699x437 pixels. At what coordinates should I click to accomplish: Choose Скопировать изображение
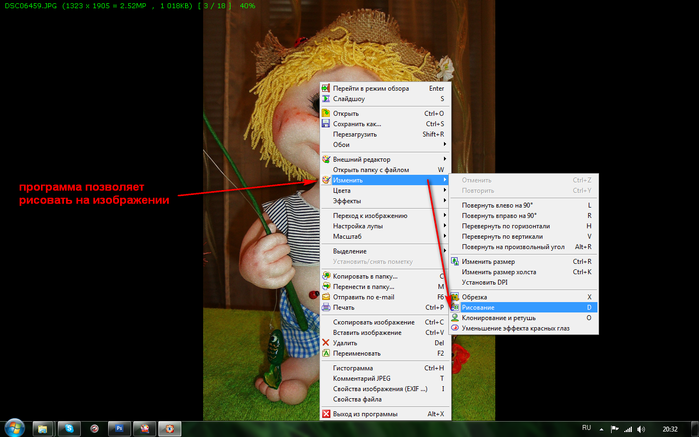tap(386, 322)
